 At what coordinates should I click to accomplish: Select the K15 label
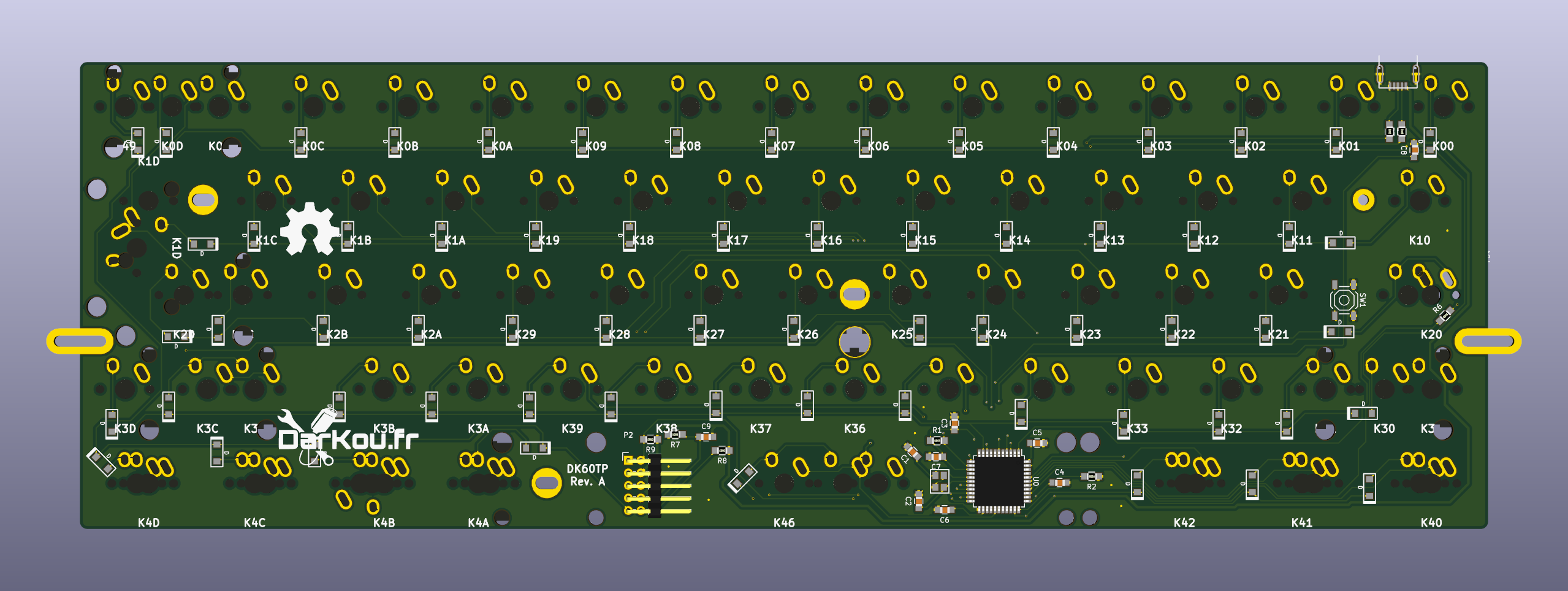coord(925,240)
